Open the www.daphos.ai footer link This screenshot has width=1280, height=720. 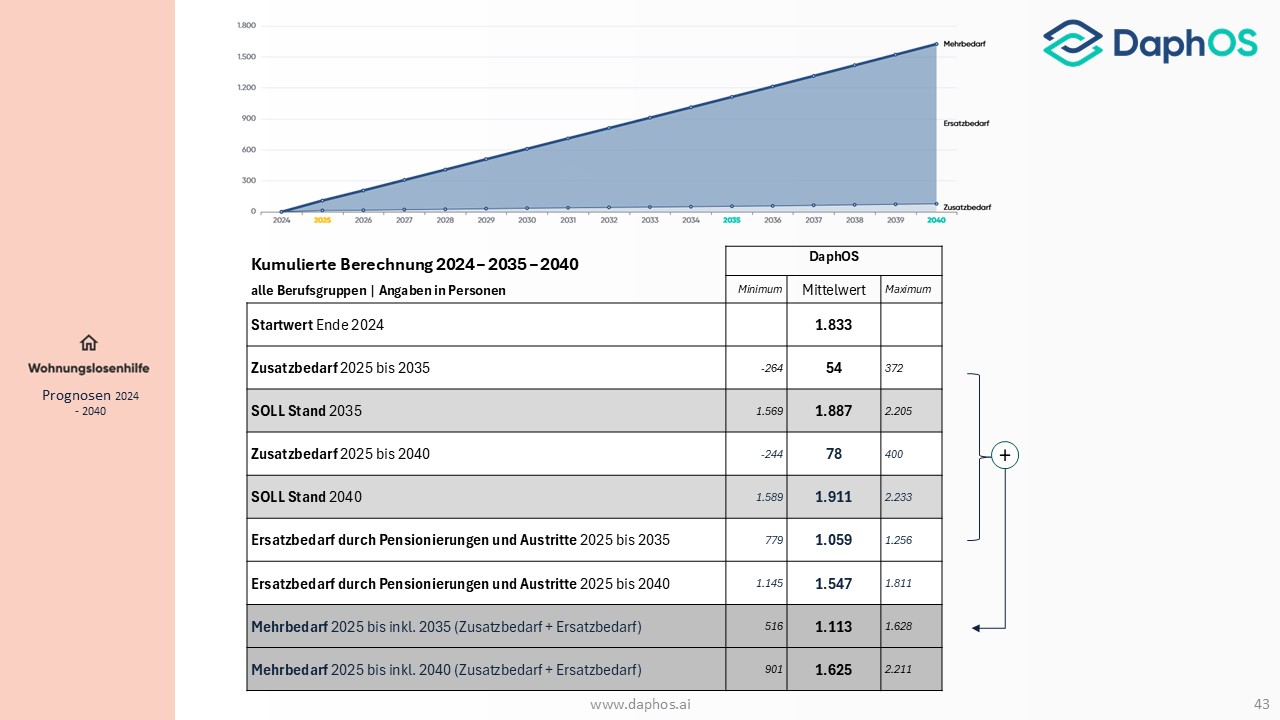[640, 705]
